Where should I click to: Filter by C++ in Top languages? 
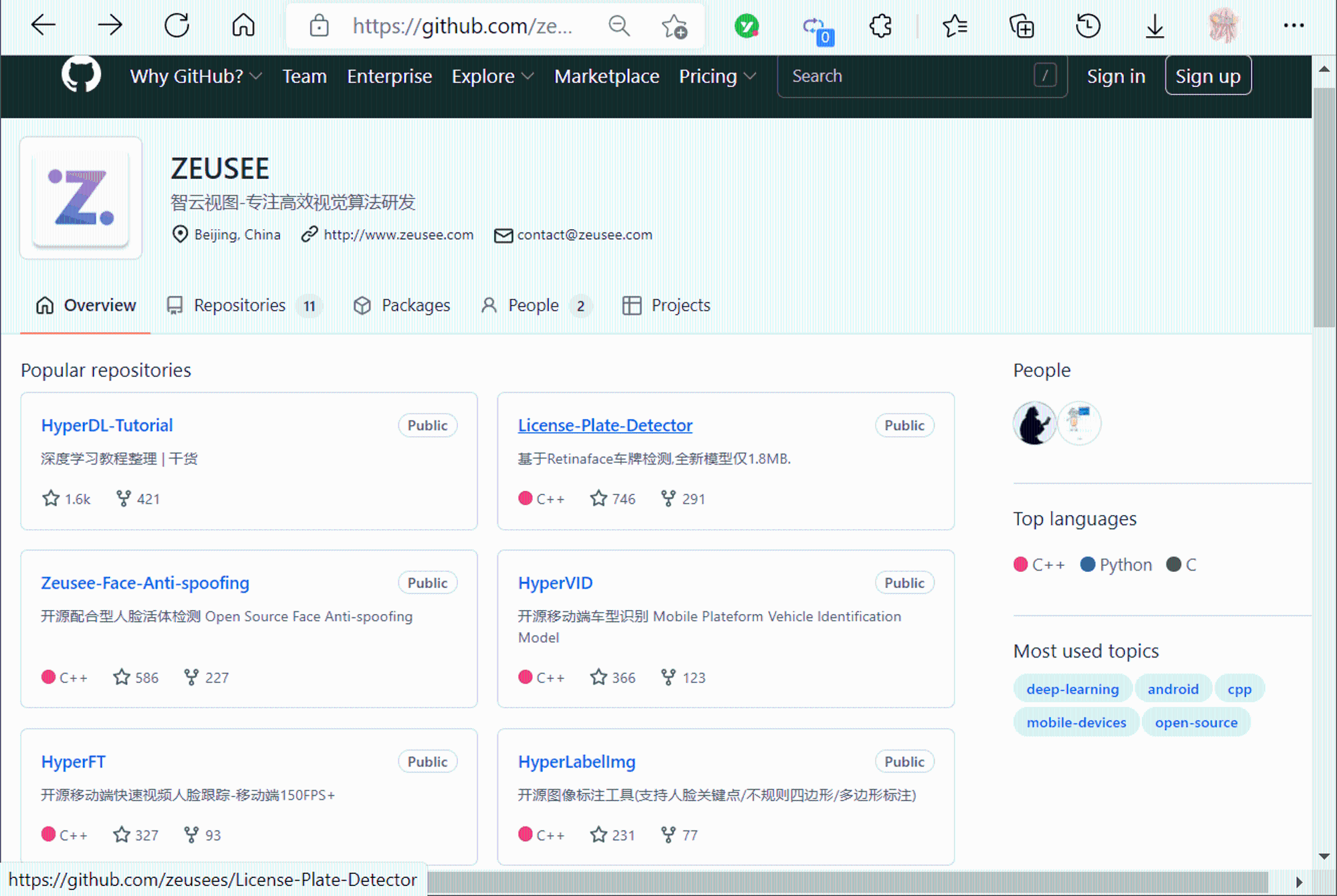click(x=1040, y=565)
